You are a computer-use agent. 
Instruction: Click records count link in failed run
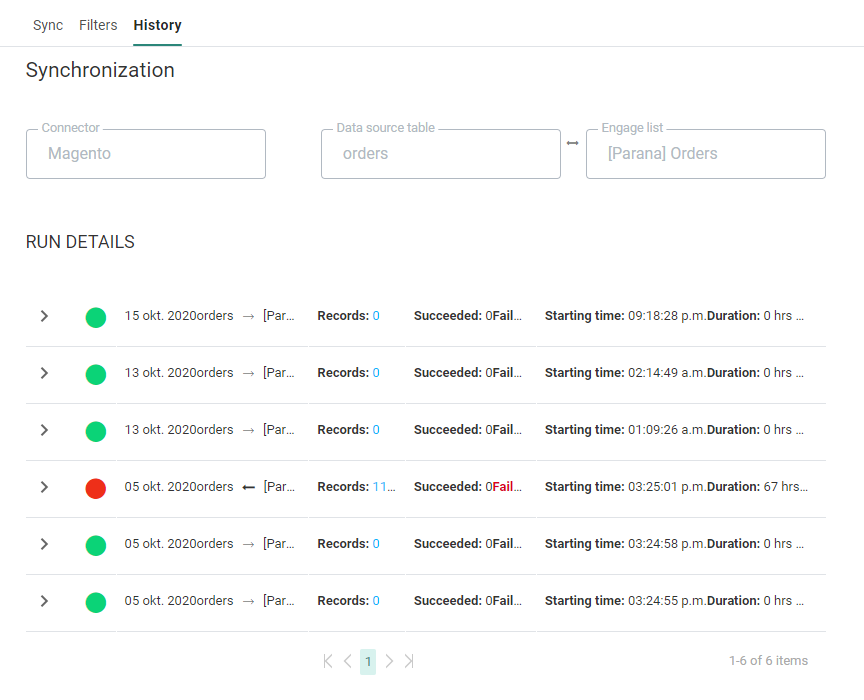click(x=384, y=487)
